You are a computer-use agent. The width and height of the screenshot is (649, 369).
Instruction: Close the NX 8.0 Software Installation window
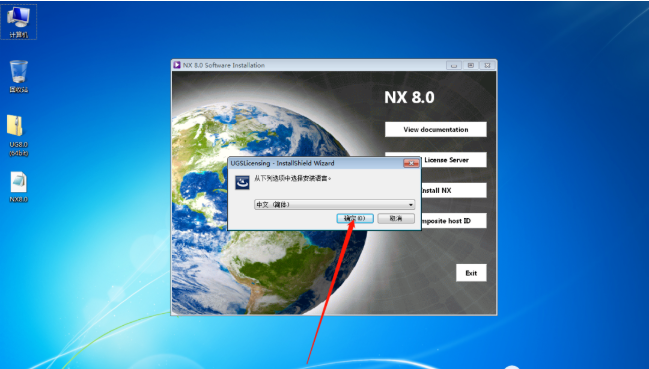(487, 65)
